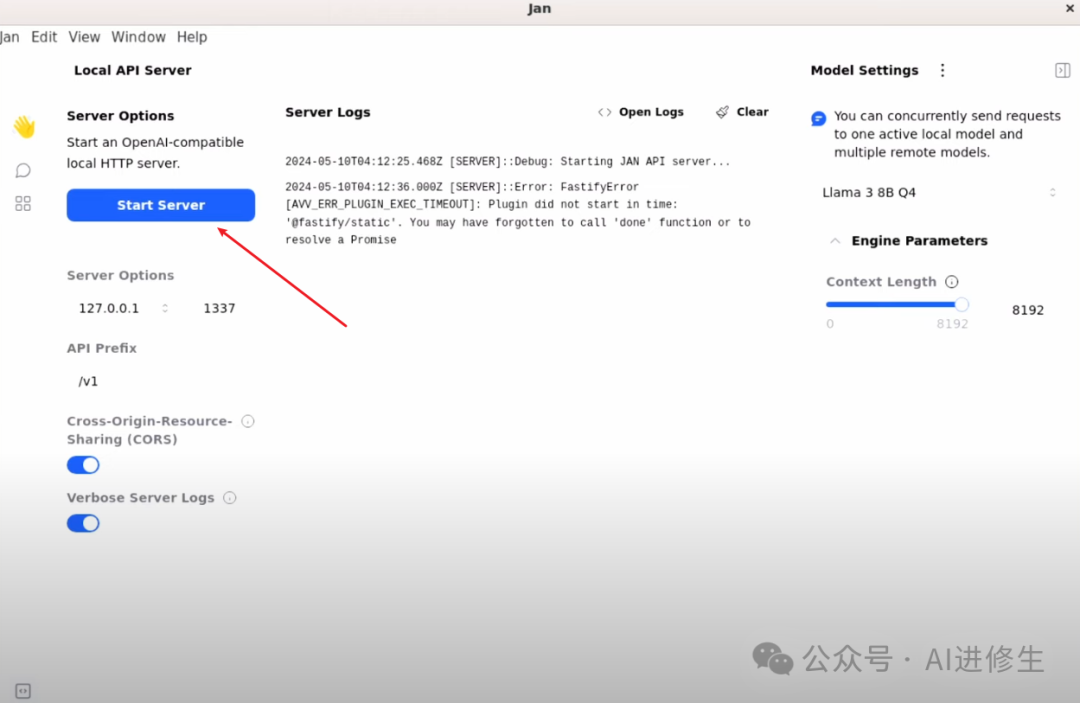
Task: Open the Llama 3 8B Q4 model selector
Action: tap(939, 192)
